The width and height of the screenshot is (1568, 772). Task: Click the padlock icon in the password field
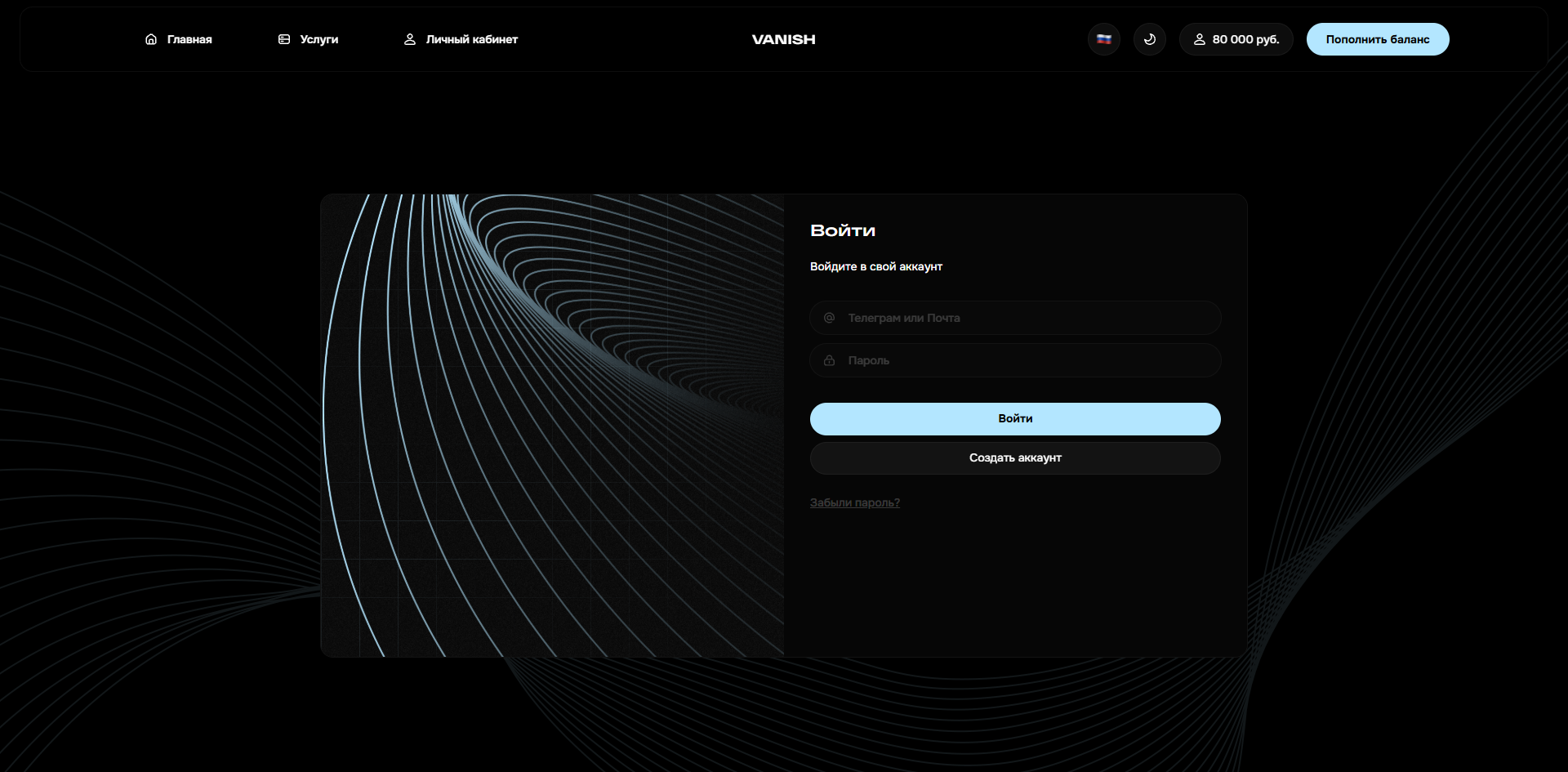tap(829, 360)
